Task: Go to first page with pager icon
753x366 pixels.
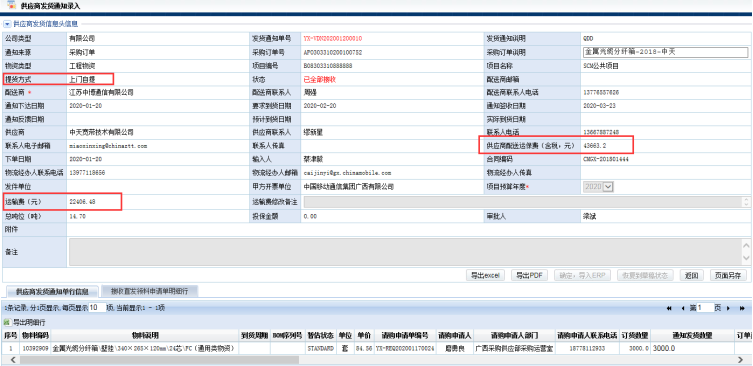Action: pyautogui.click(x=669, y=308)
